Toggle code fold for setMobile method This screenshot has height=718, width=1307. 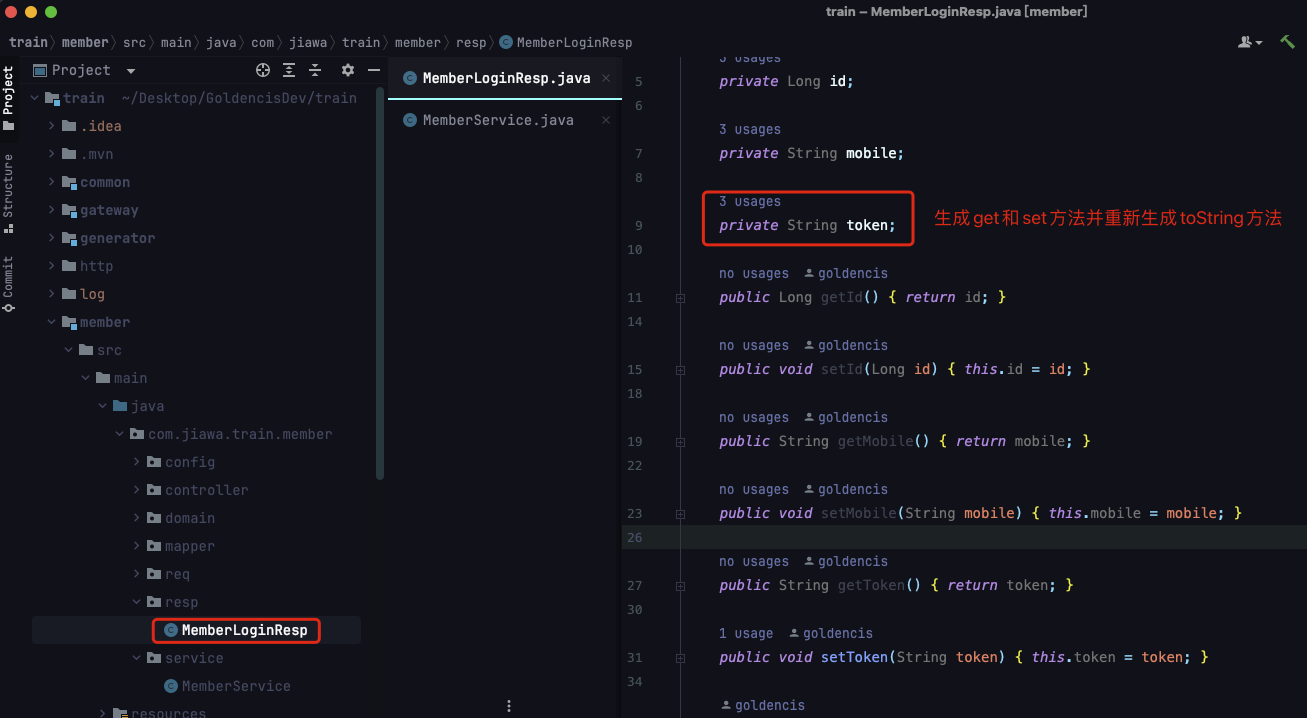pyautogui.click(x=680, y=514)
